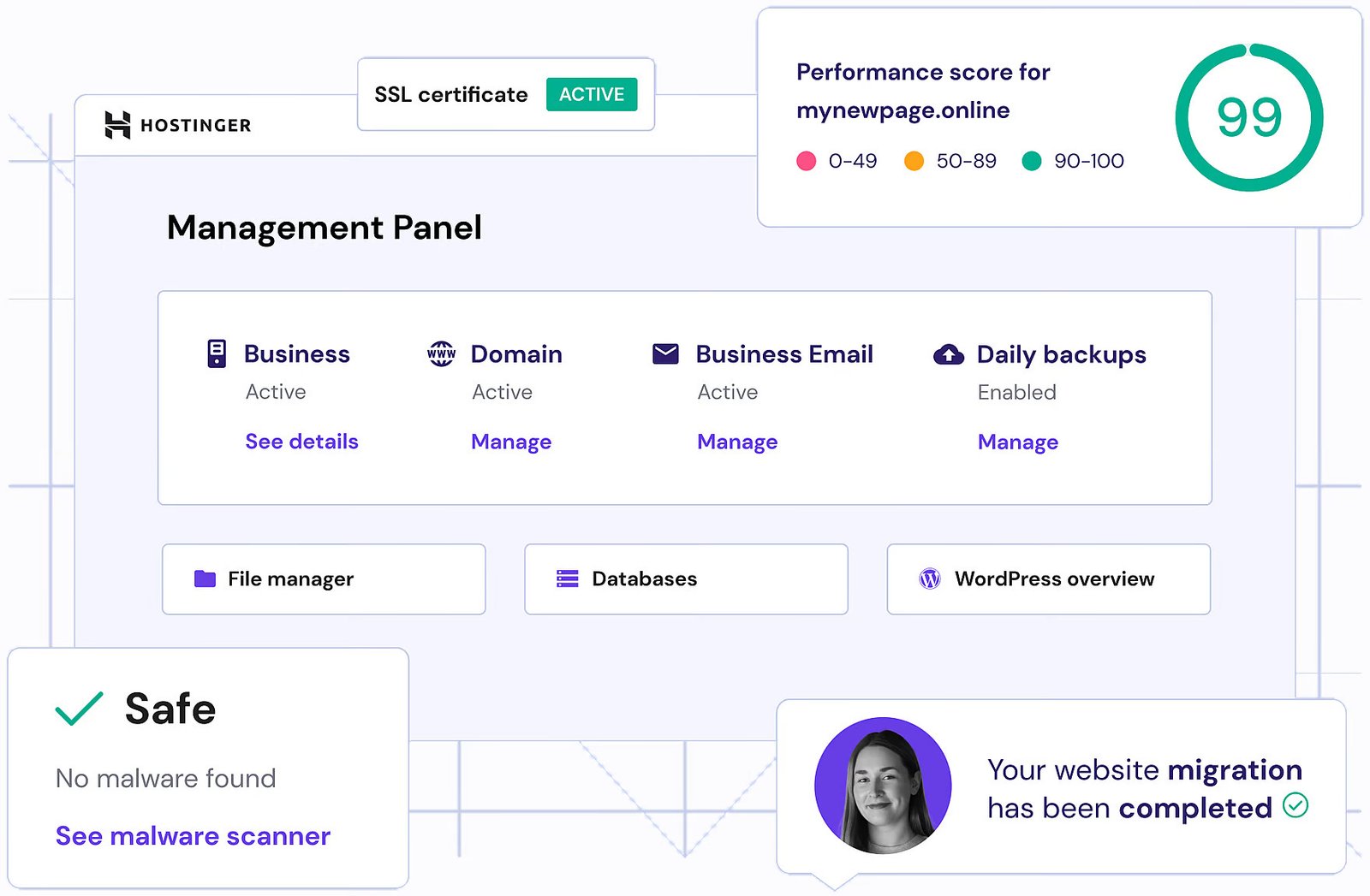Click the WordPress logo icon

point(930,579)
